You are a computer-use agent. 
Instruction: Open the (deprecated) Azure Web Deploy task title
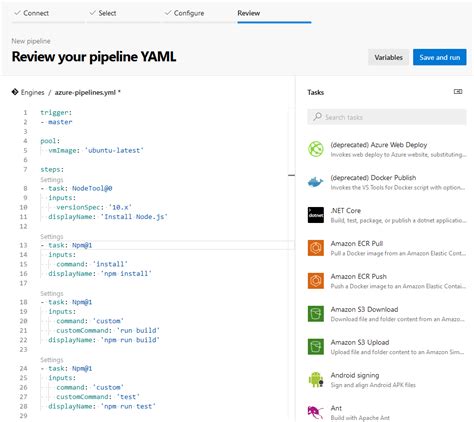[379, 145]
